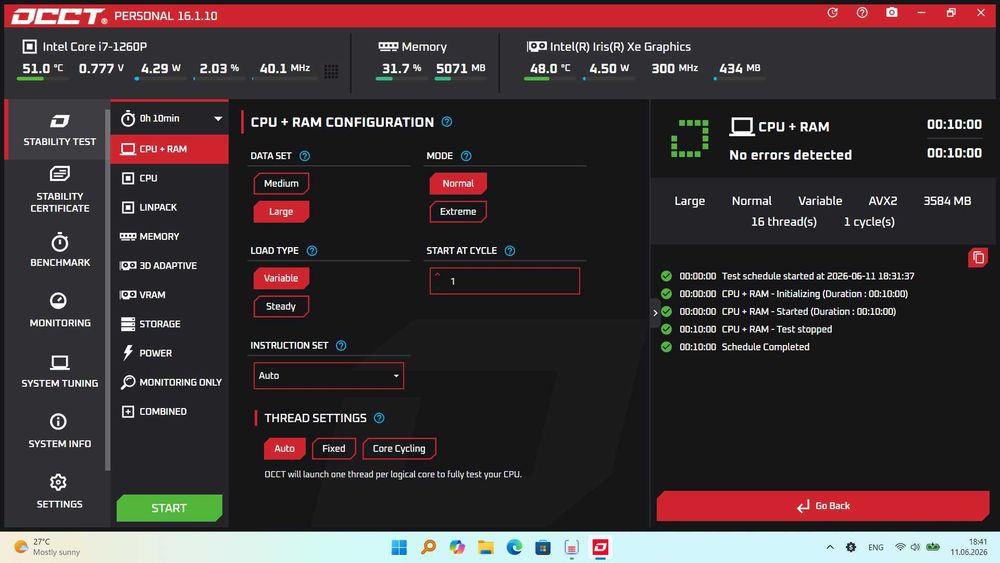Select the Linpack test
The width and height of the screenshot is (1000, 563).
coord(170,207)
